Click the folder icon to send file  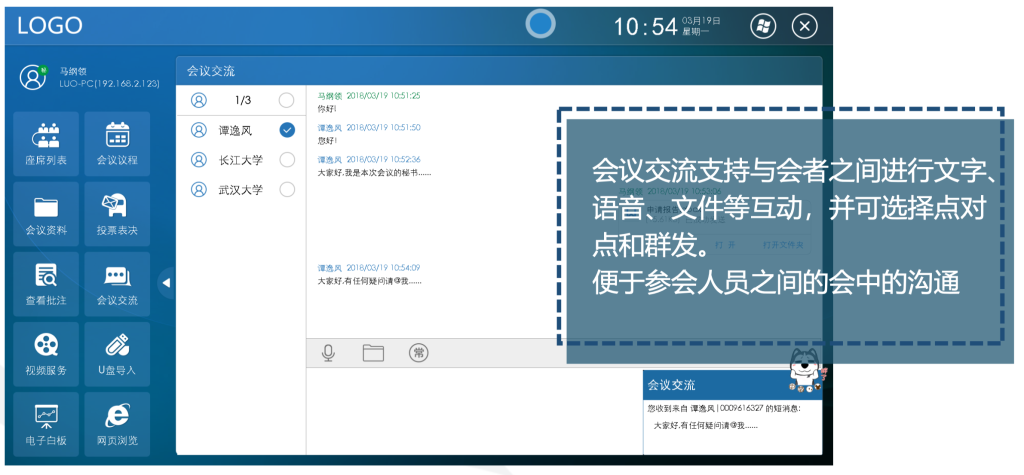click(x=373, y=352)
